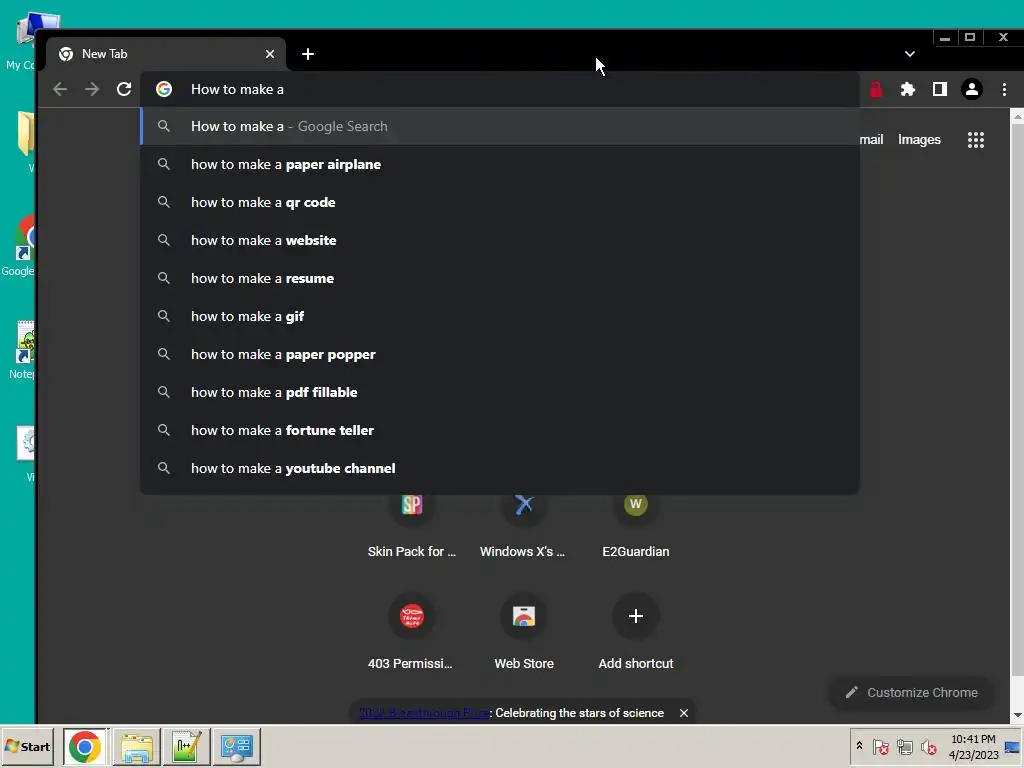This screenshot has height=768, width=1024.
Task: Open the Skin Pack shortcut
Action: click(411, 526)
